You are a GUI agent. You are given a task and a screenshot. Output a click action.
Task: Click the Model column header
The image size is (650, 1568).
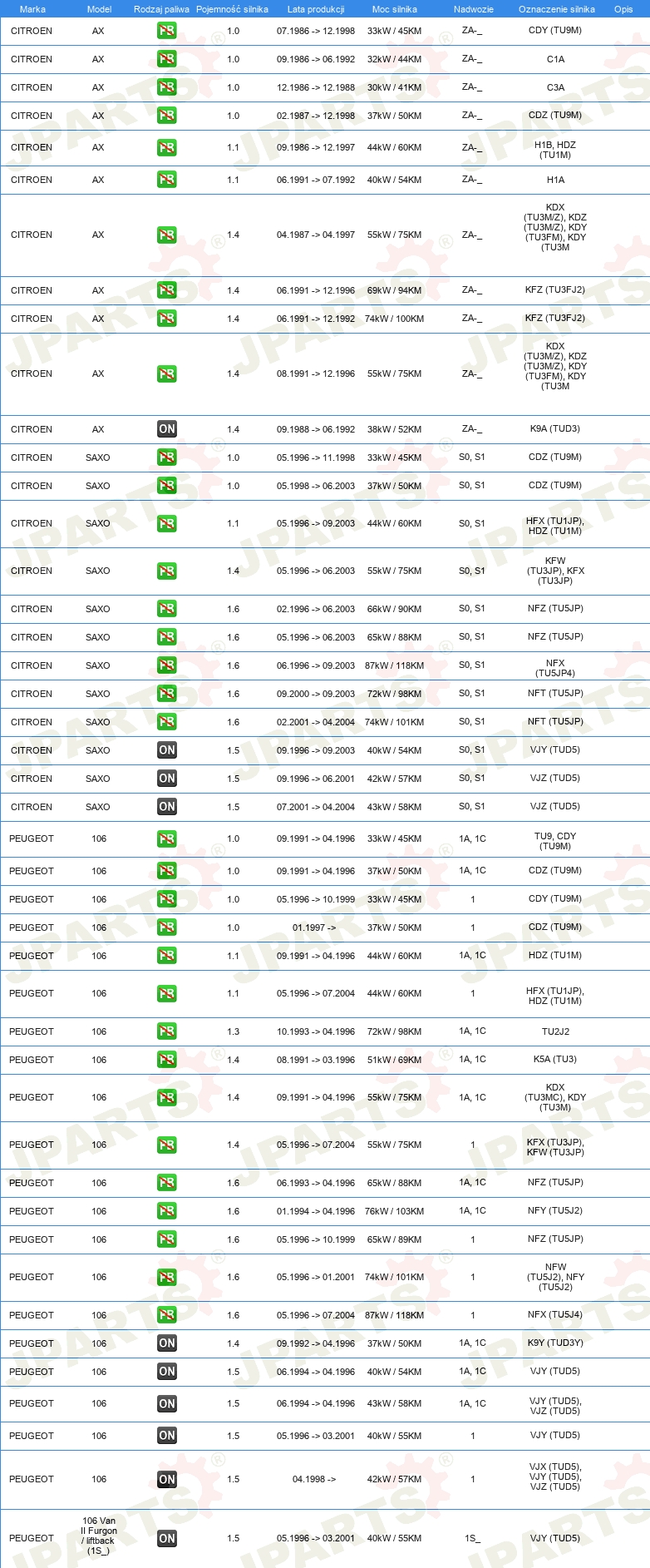tap(100, 9)
